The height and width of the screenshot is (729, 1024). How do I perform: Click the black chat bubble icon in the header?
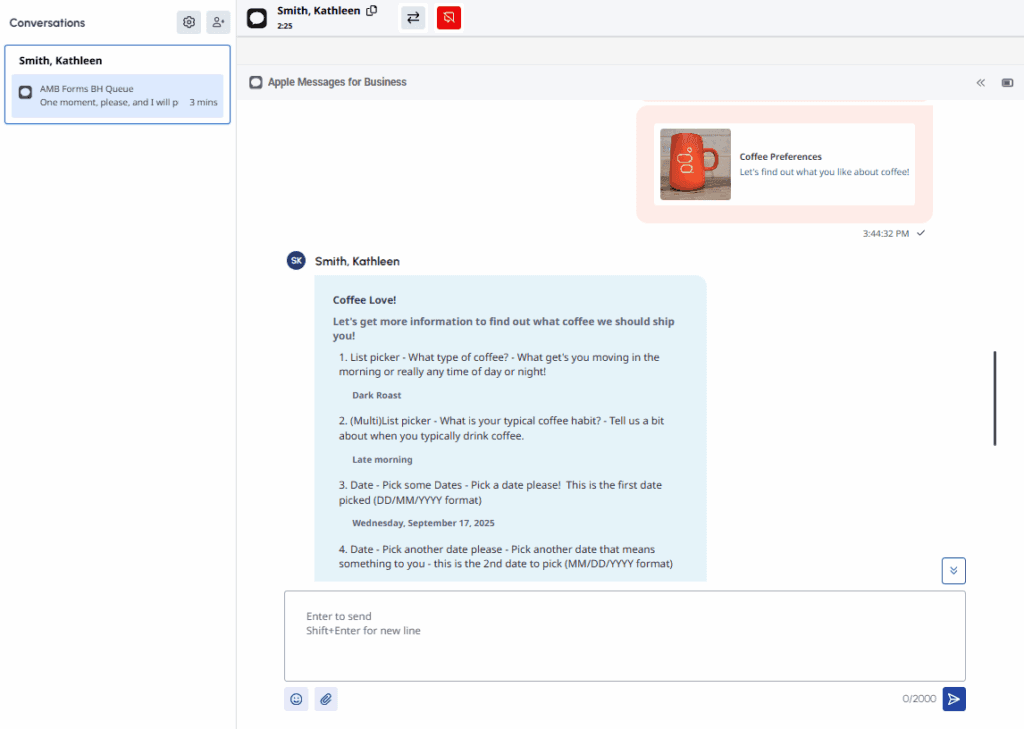tap(256, 17)
